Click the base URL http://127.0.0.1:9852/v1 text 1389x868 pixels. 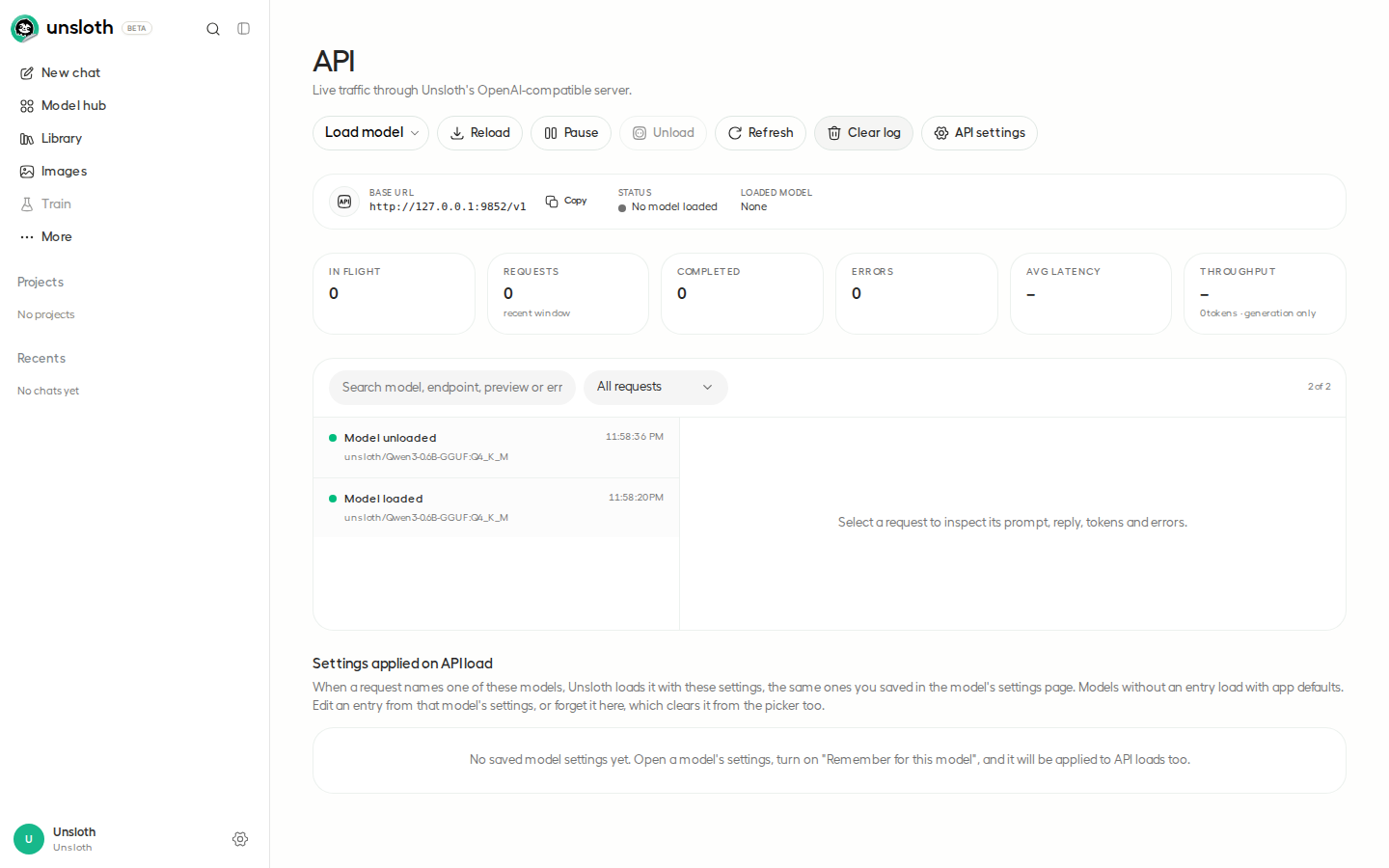click(448, 207)
